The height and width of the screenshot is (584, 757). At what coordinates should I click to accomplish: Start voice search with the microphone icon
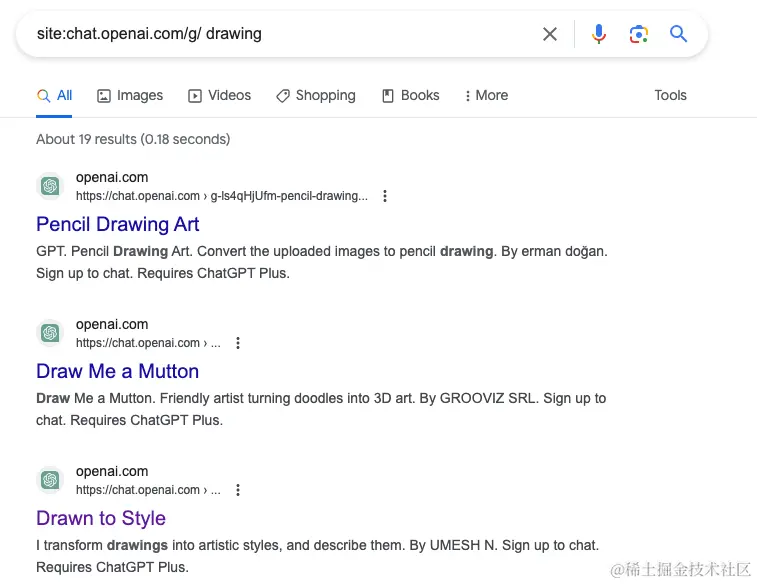(x=599, y=34)
